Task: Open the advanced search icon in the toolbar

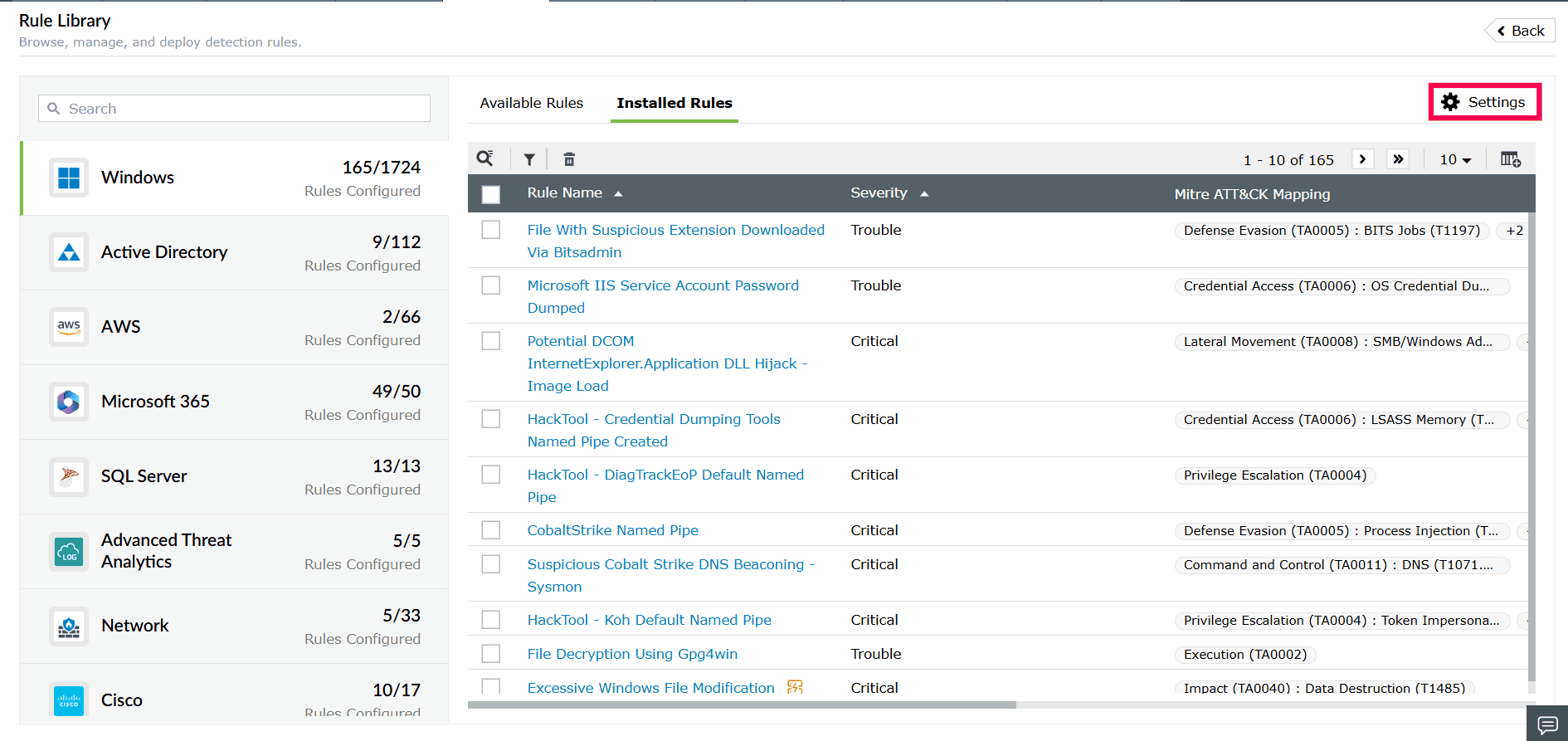Action: [x=485, y=158]
